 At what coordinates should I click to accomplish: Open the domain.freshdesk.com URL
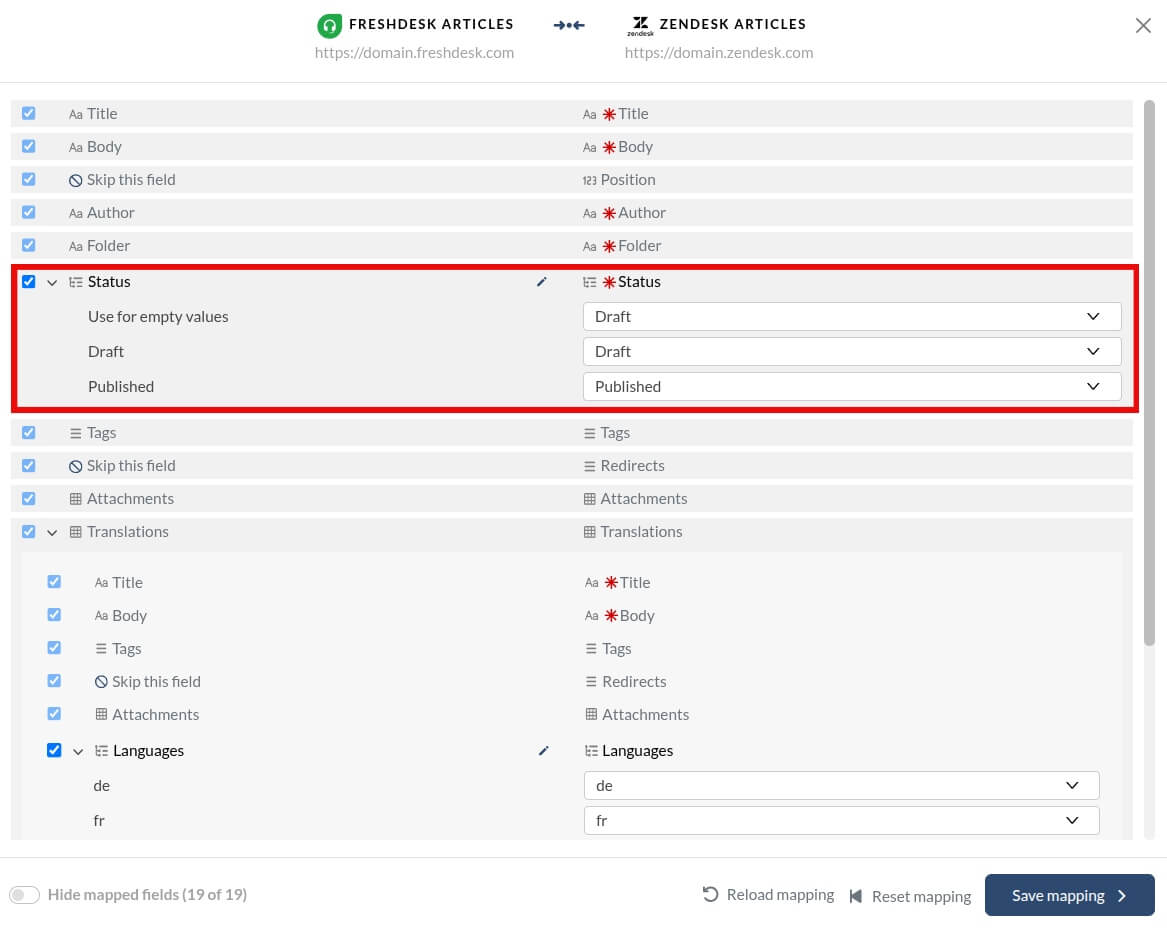(414, 53)
